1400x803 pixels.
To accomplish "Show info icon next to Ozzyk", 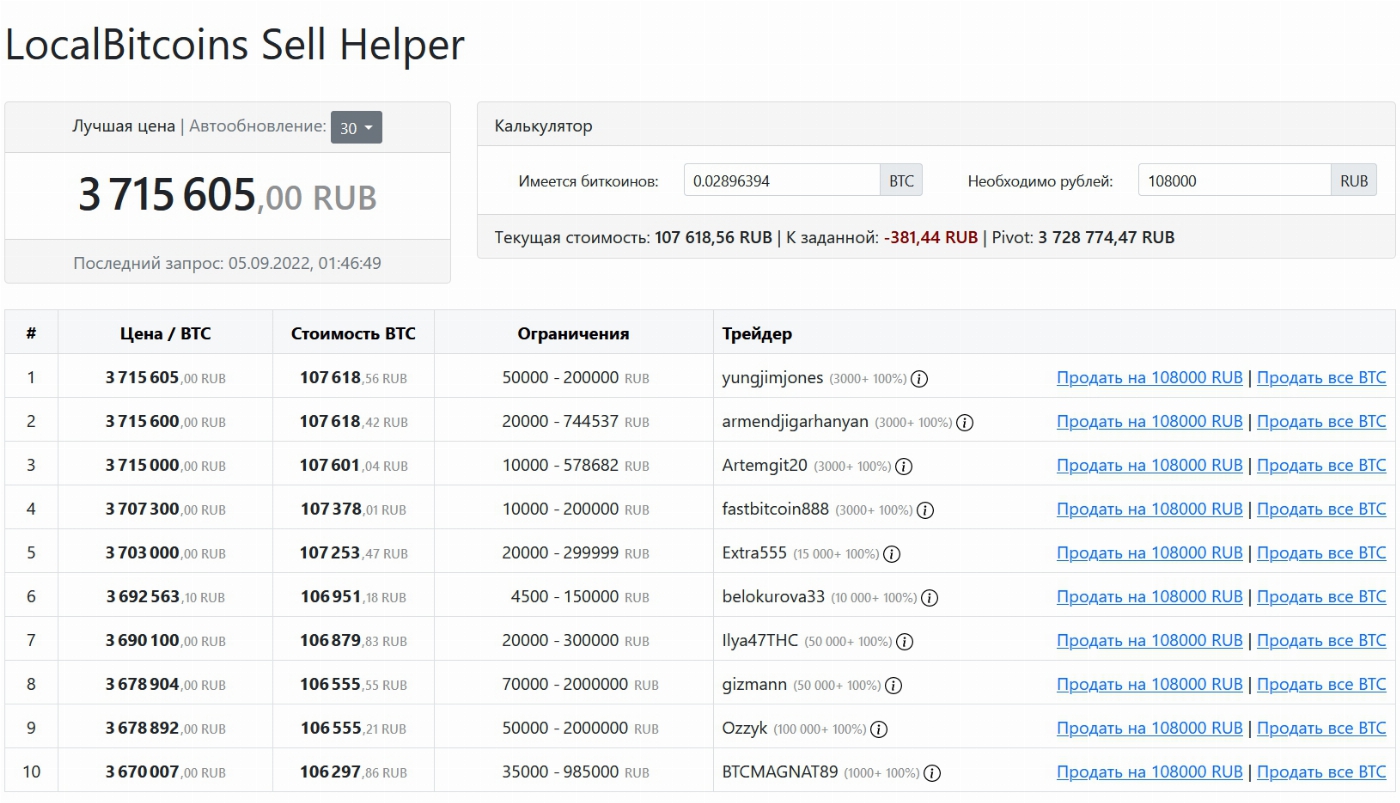I will (x=879, y=729).
